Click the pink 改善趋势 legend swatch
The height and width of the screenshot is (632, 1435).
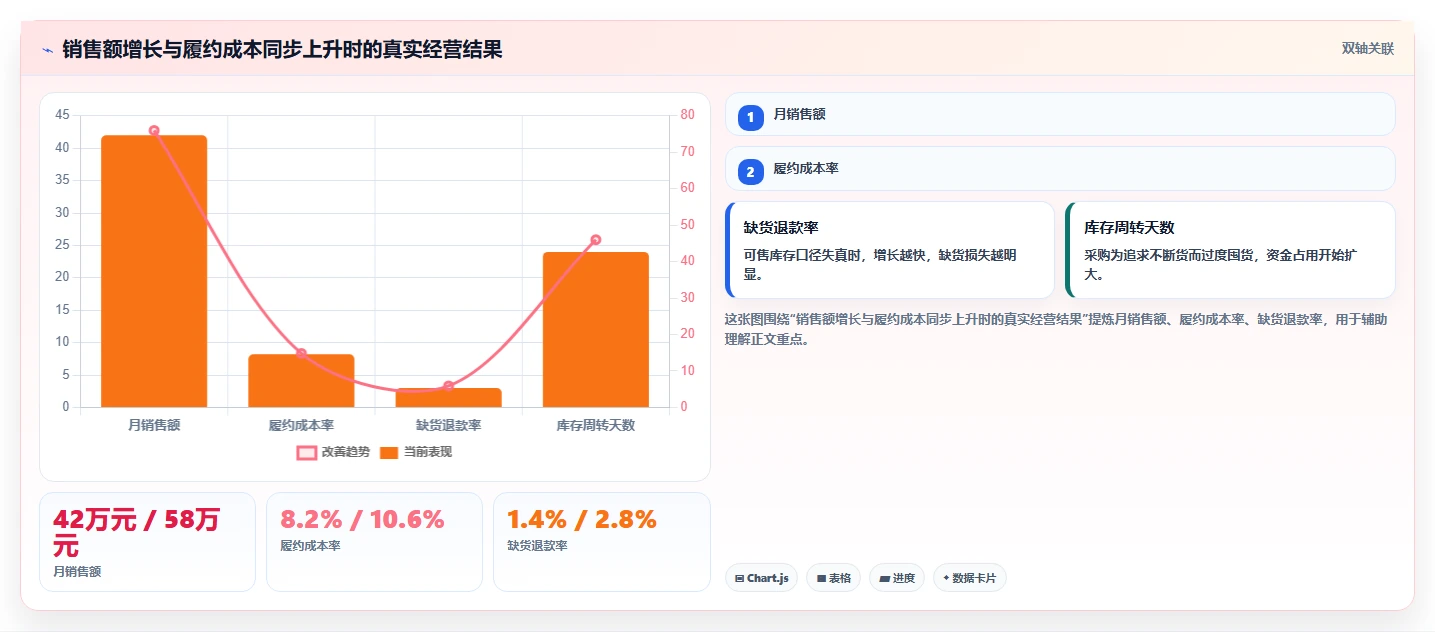[x=307, y=452]
